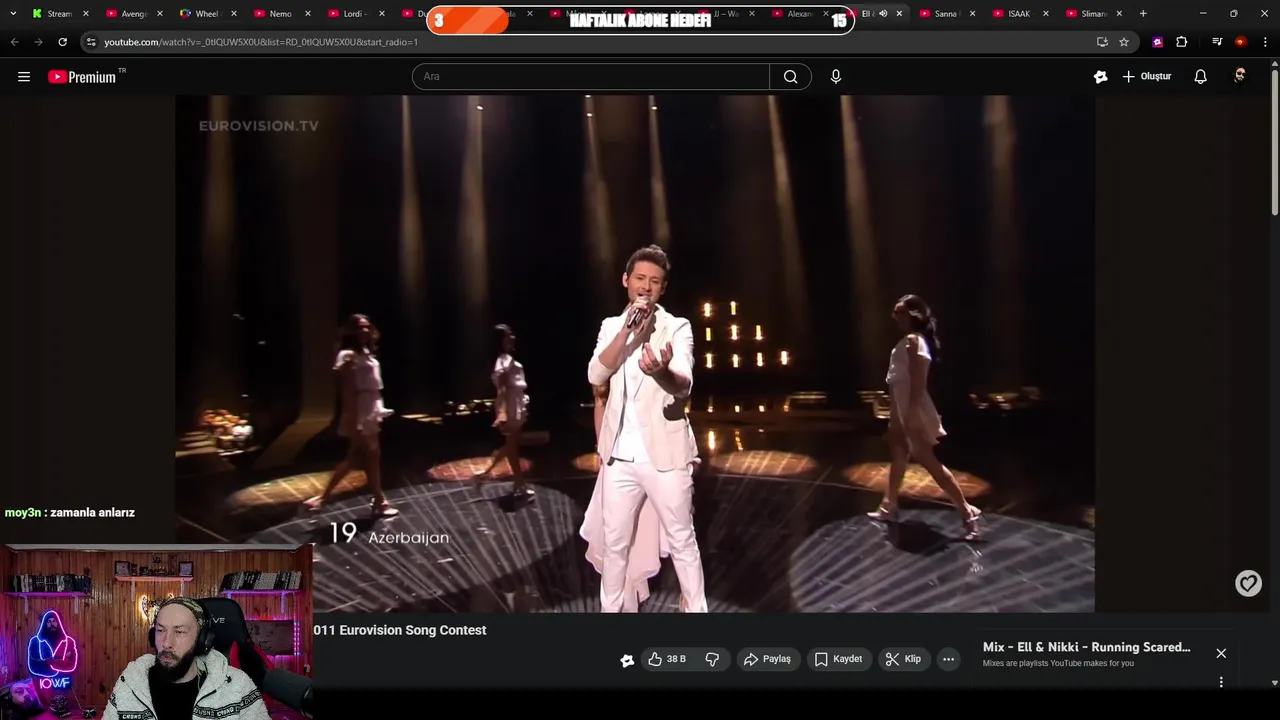Open Chrome three-dot menu
Image resolution: width=1280 pixels, height=720 pixels.
pyautogui.click(x=1266, y=42)
